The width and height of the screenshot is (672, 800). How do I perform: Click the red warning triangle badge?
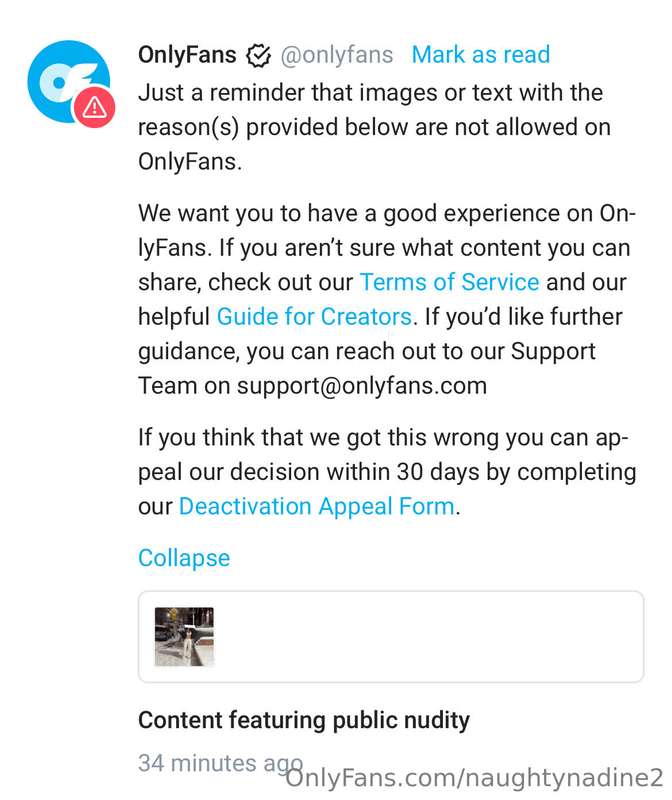(x=95, y=107)
